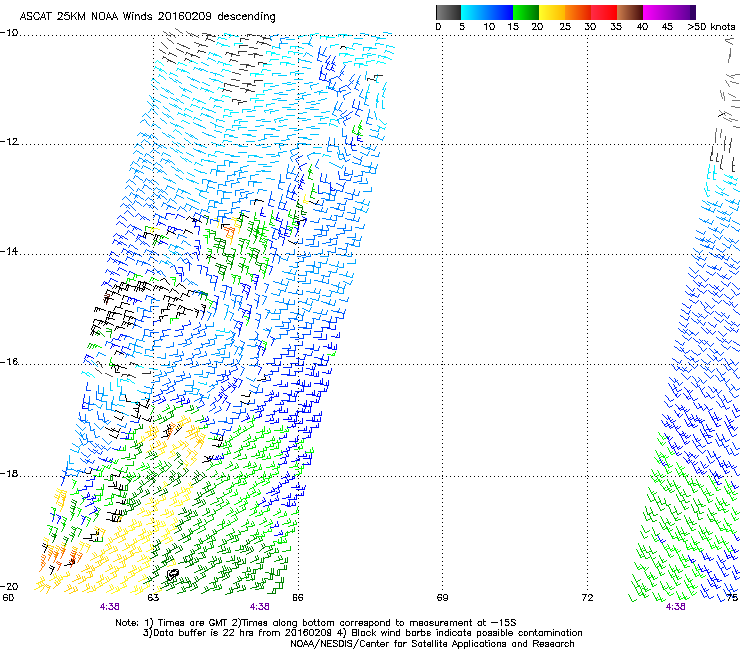Viewport: 740px width, 650px height.
Task: Click the 4:38 time label near longitude 75
Action: point(675,607)
